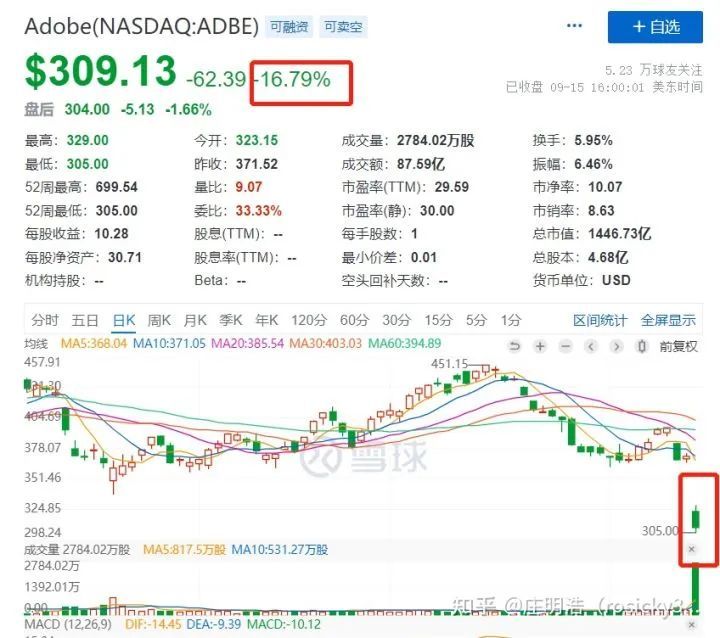This screenshot has height=638, width=720.
Task: Shift chart right with right arrow icon
Action: (x=616, y=346)
